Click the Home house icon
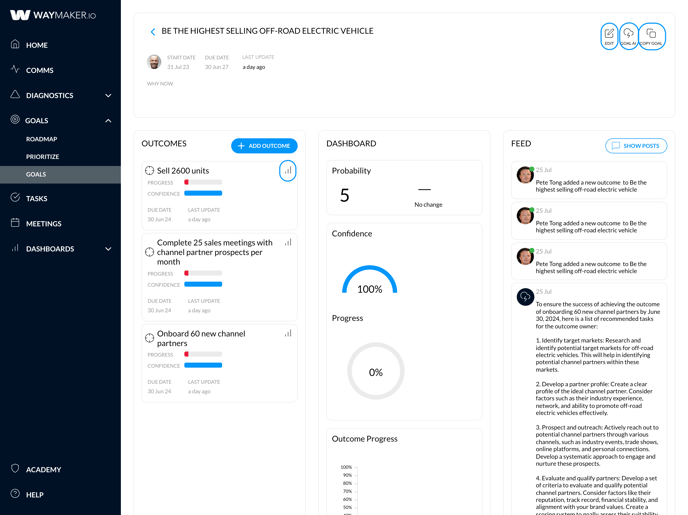This screenshot has width=688, height=515. [x=15, y=44]
